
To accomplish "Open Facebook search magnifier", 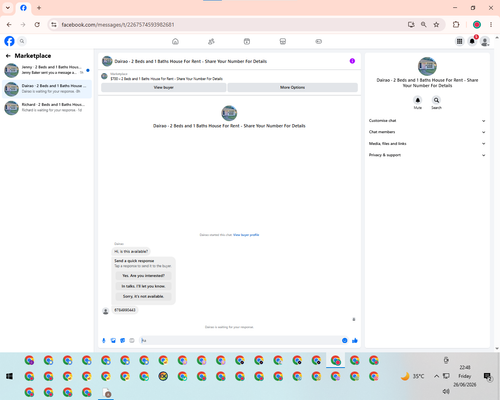I will [x=22, y=41].
